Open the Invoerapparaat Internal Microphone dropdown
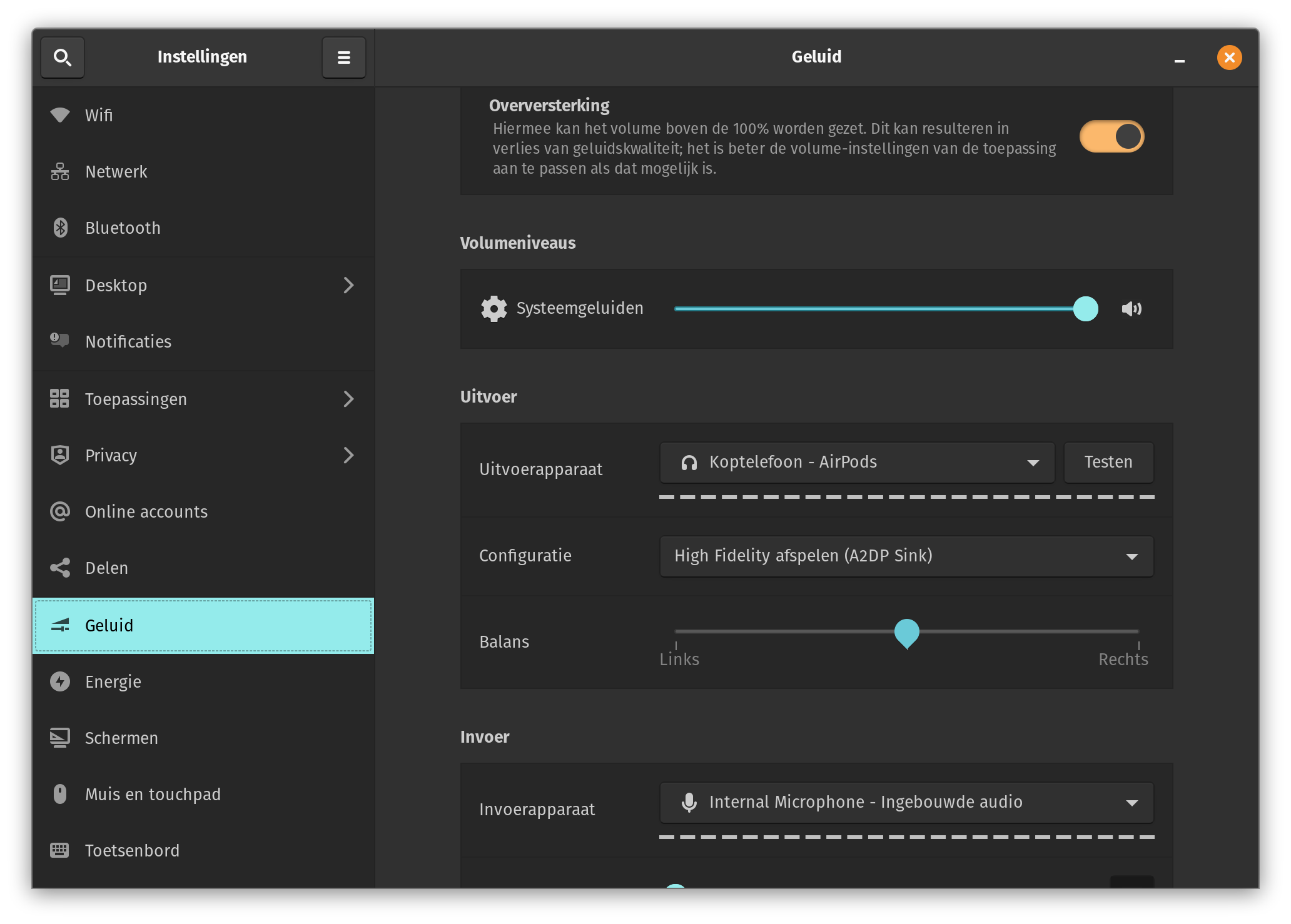Viewport: 1291px width, 924px height. click(x=906, y=802)
